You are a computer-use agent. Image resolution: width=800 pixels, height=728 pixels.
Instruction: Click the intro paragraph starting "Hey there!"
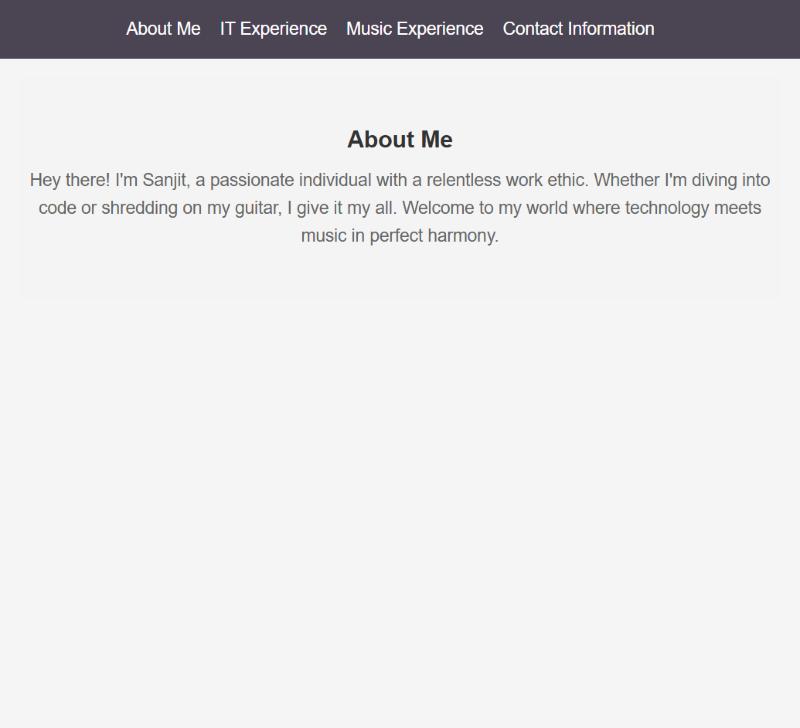point(400,208)
